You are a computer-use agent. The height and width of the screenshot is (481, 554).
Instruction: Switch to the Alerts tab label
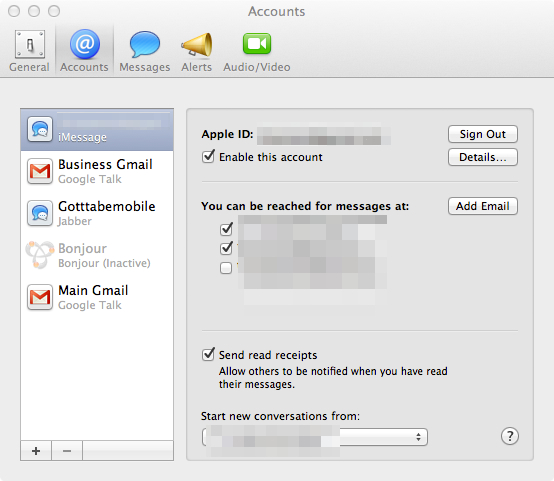pos(197,67)
